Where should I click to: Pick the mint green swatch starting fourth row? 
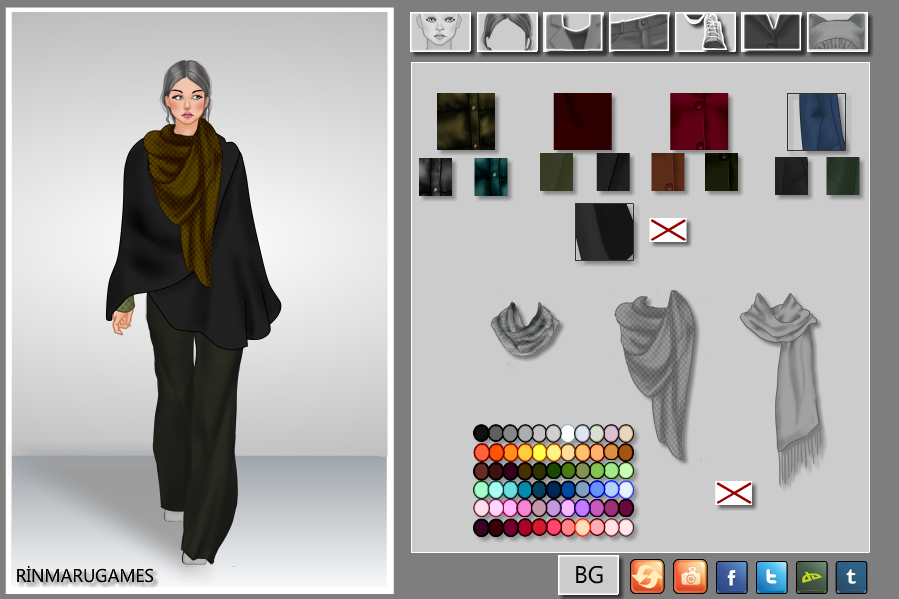482,490
